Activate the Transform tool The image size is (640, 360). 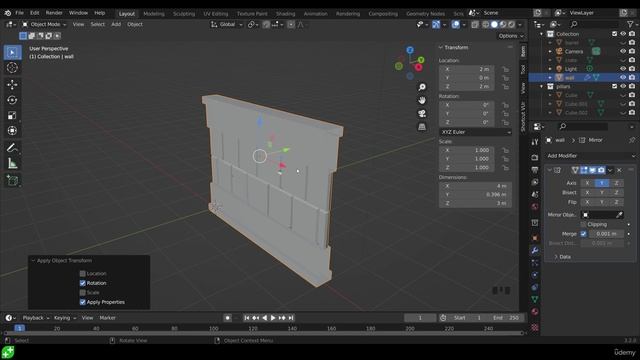[12, 131]
